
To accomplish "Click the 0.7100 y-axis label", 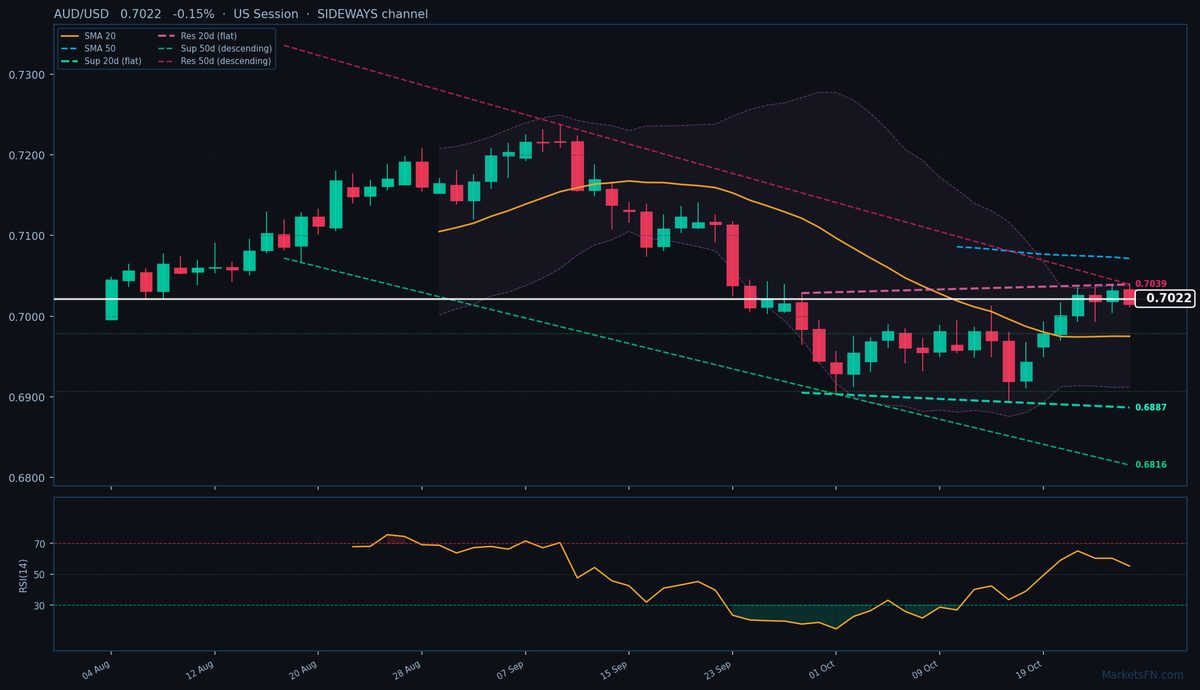I will click(x=26, y=236).
